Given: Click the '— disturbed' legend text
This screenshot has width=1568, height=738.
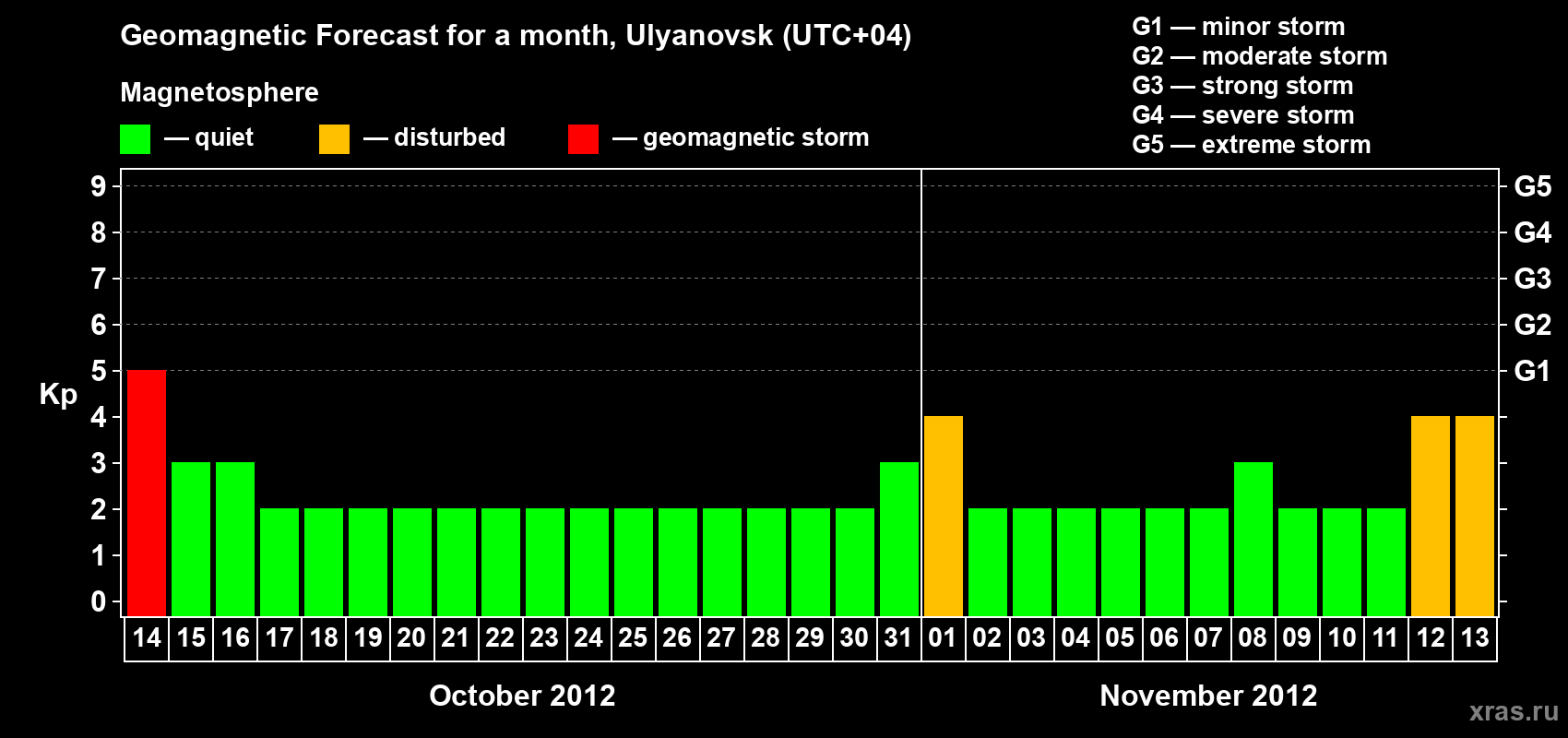Looking at the screenshot, I should coord(434,138).
